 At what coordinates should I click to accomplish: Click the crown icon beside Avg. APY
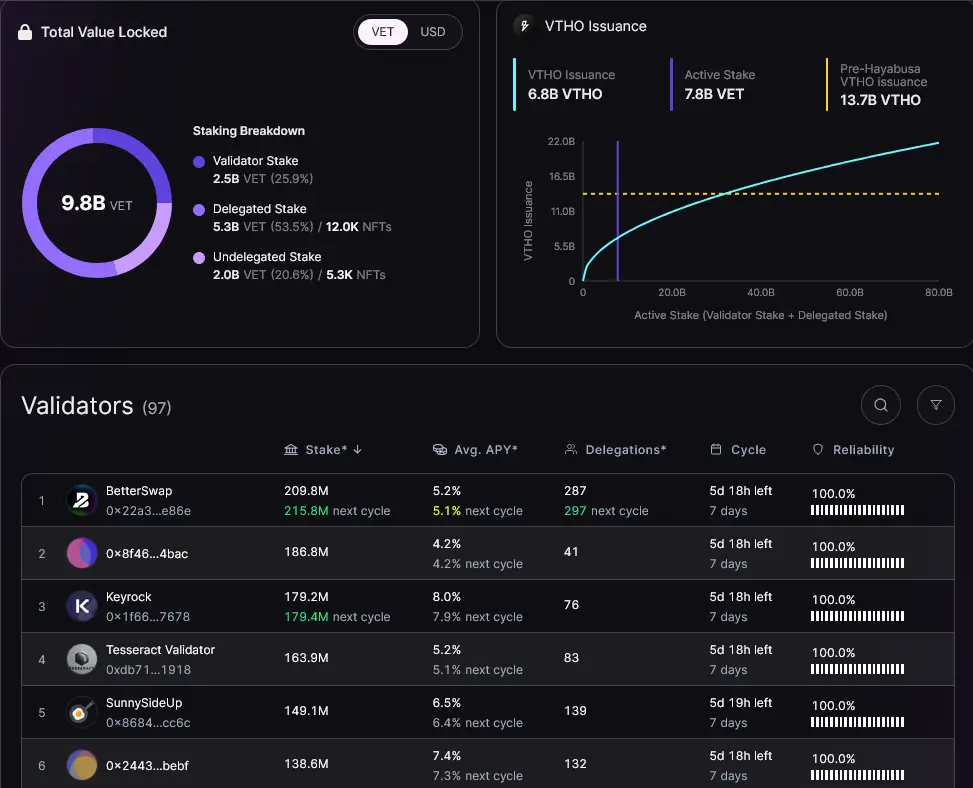coord(440,449)
